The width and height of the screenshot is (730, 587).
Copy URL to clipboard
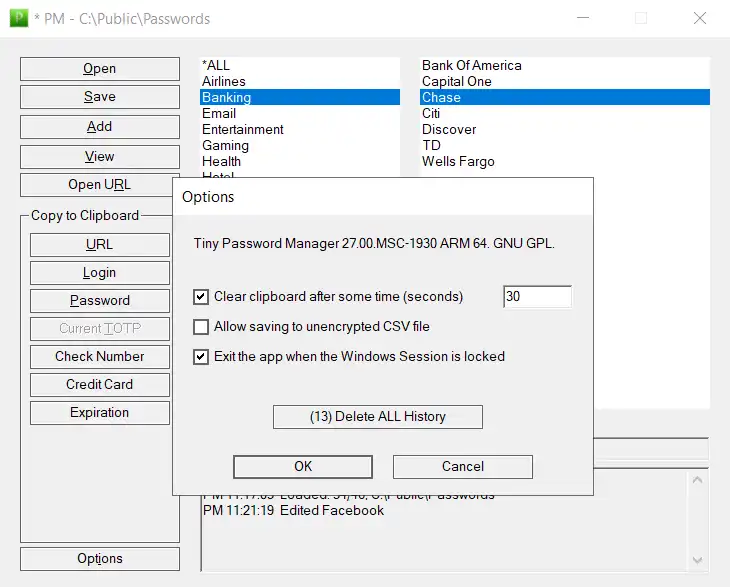[x=100, y=245]
